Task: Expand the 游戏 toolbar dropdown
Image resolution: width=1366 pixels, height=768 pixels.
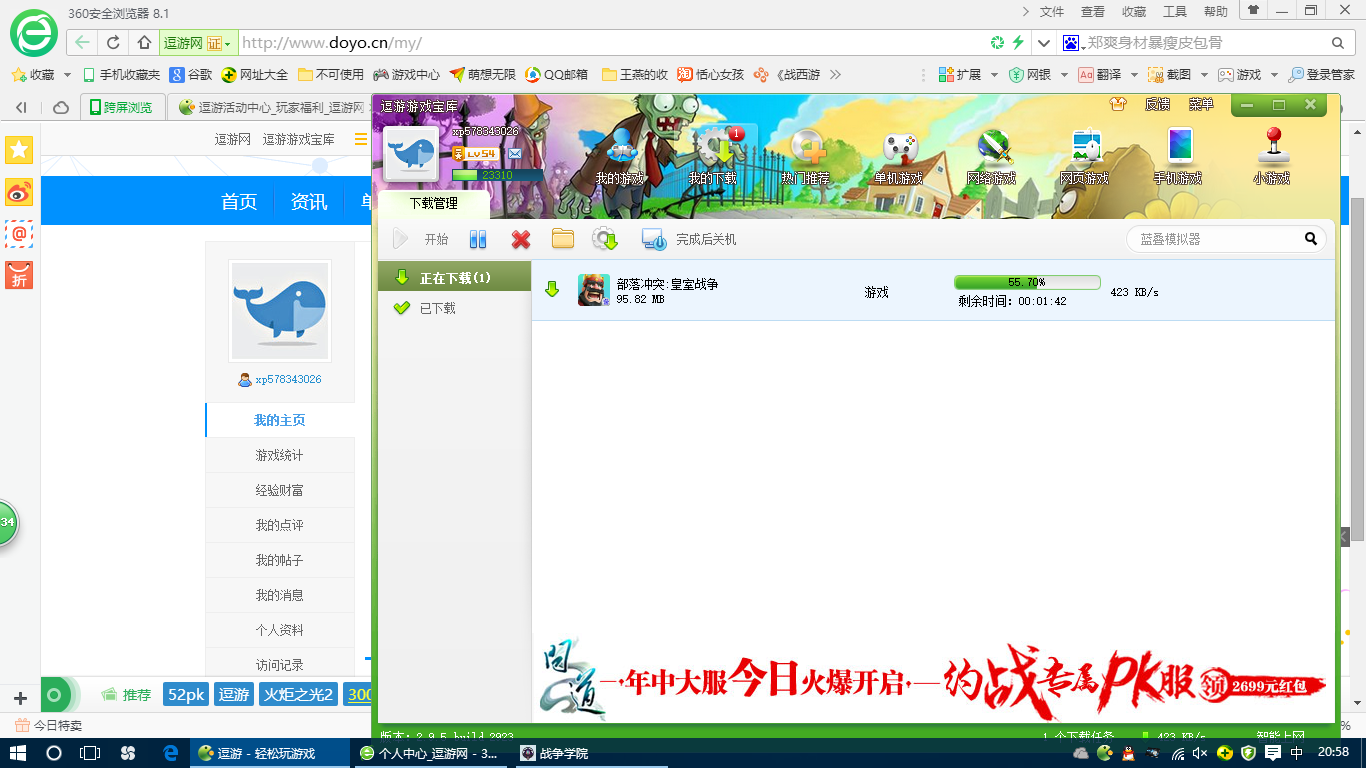Action: coord(1273,75)
